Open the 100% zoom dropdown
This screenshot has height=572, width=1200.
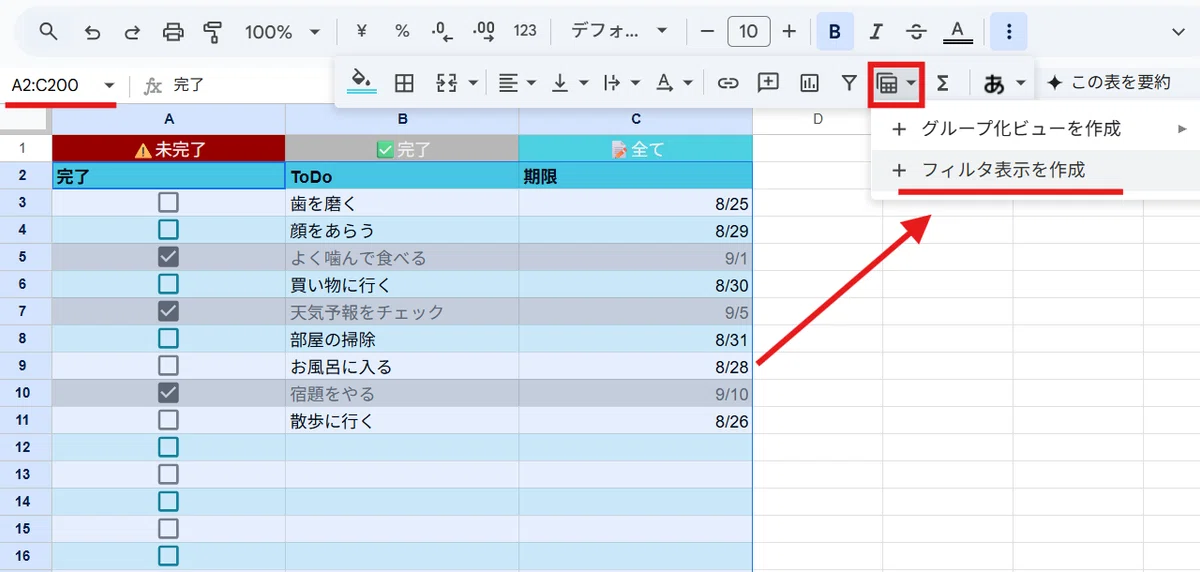tap(282, 32)
